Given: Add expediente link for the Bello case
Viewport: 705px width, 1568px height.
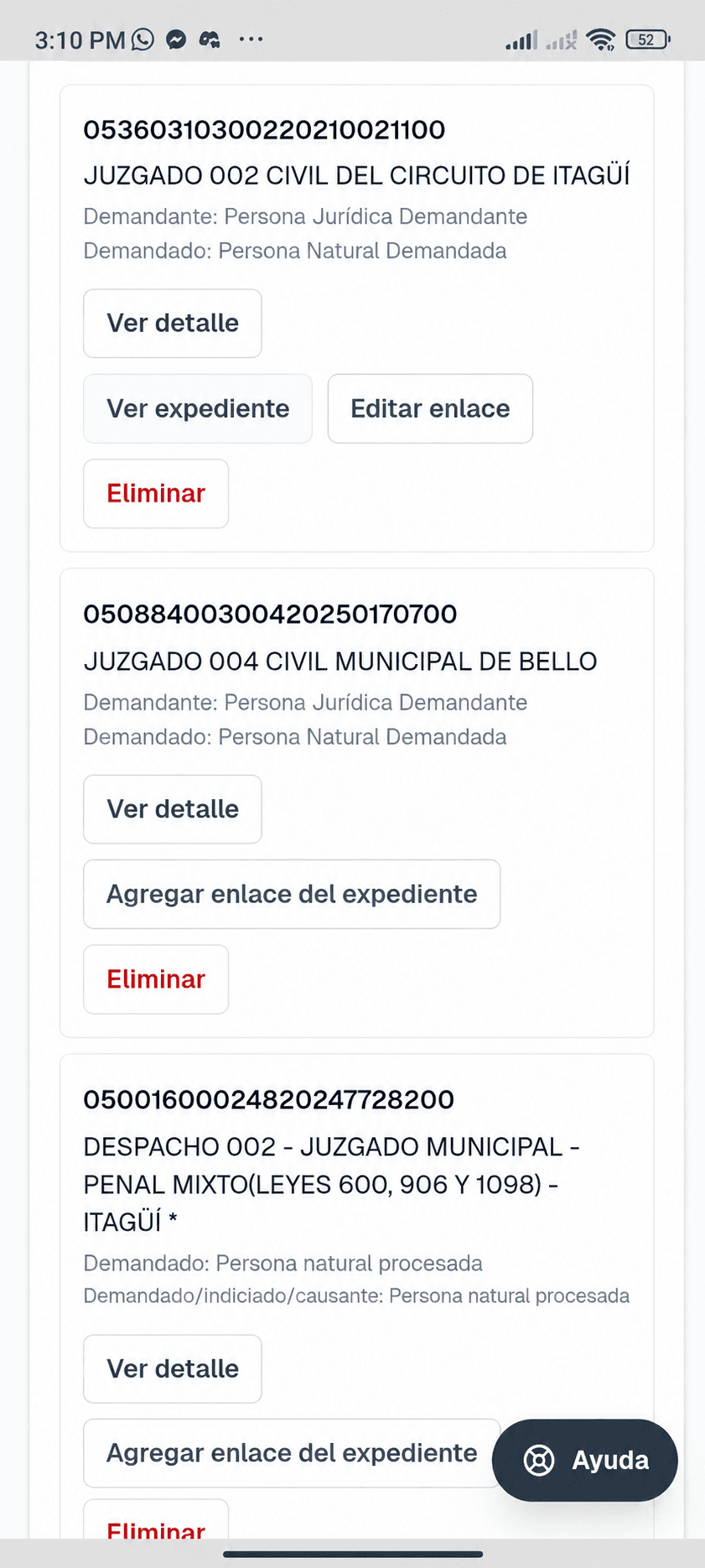Looking at the screenshot, I should (x=292, y=894).
